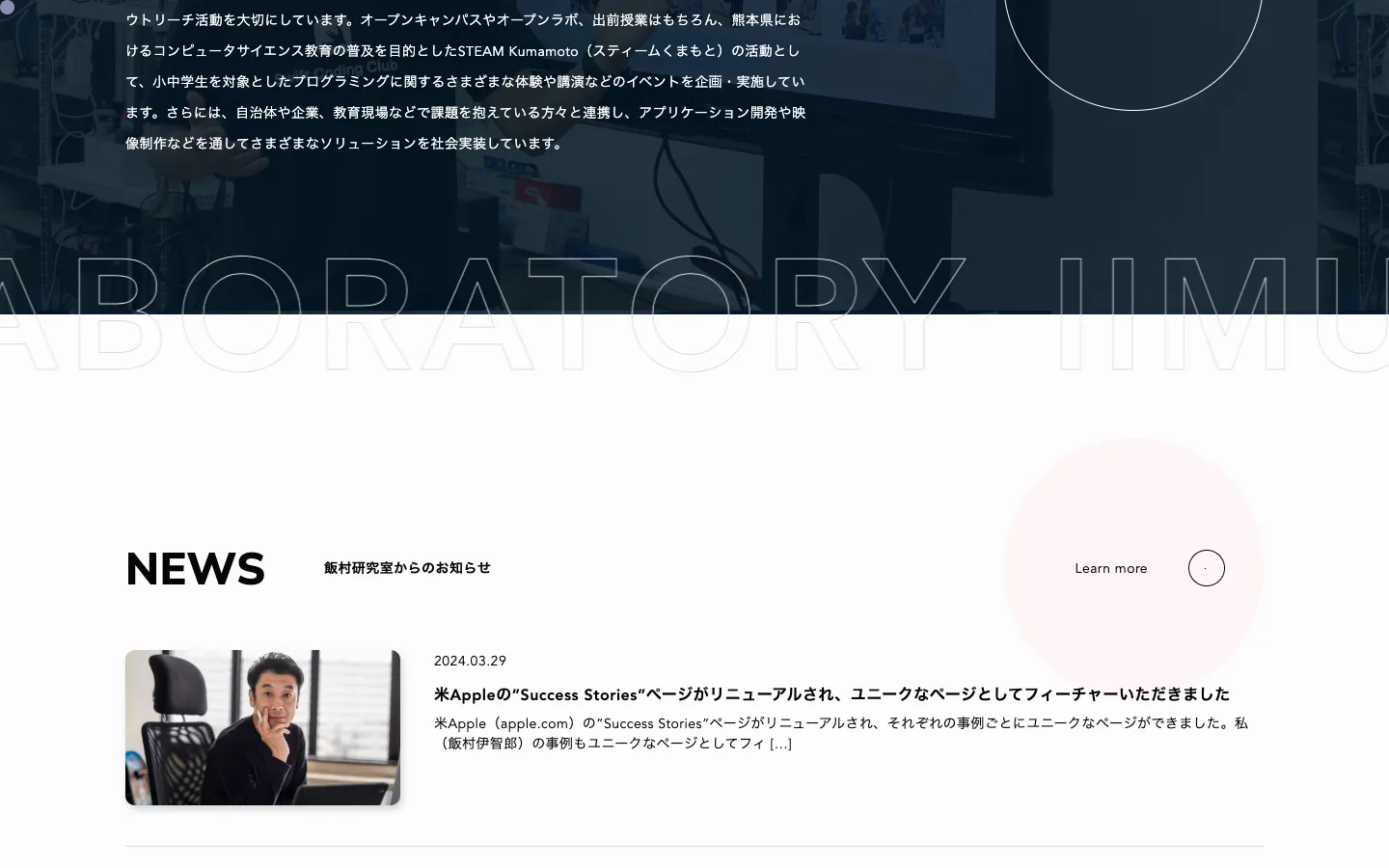Click the news date 2024.03.29
The height and width of the screenshot is (868, 1389).
470,661
